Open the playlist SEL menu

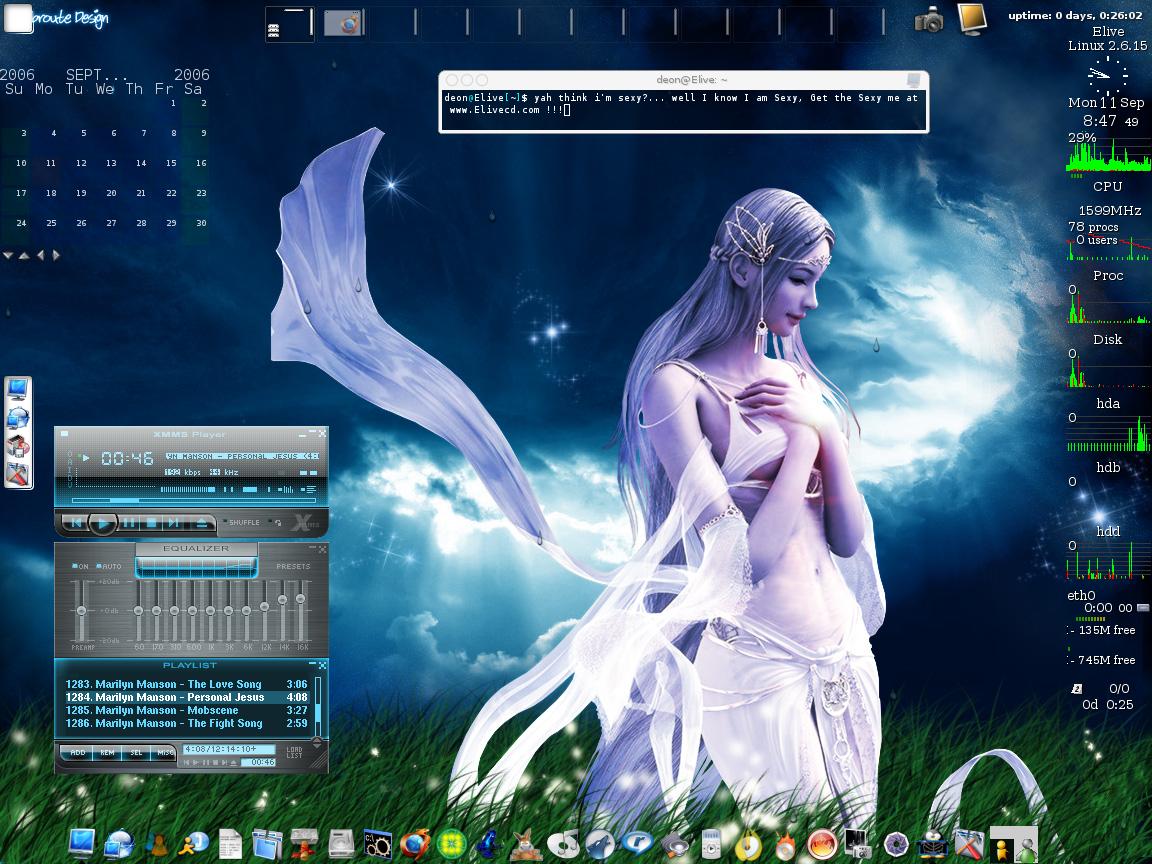tap(136, 752)
